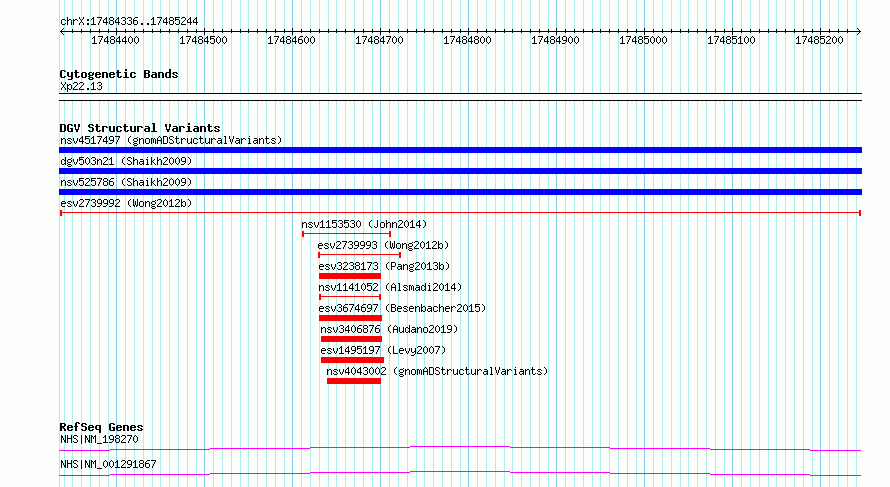This screenshot has width=890, height=487.
Task: Open the esv3238173 (Pang2013b) variant
Action: [x=384, y=266]
